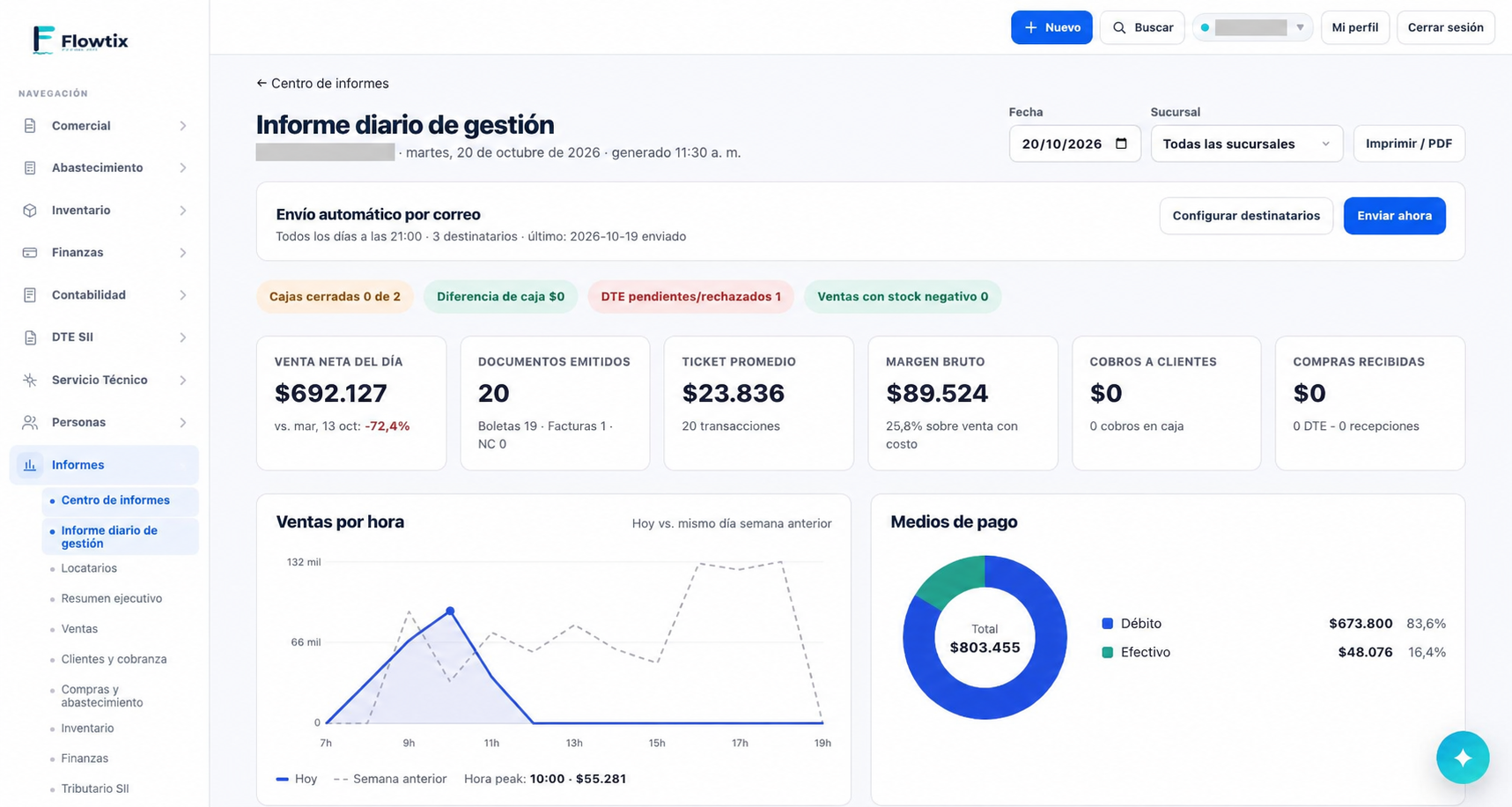Click Mi perfil button
Viewport: 1512px width, 807px height.
point(1355,27)
